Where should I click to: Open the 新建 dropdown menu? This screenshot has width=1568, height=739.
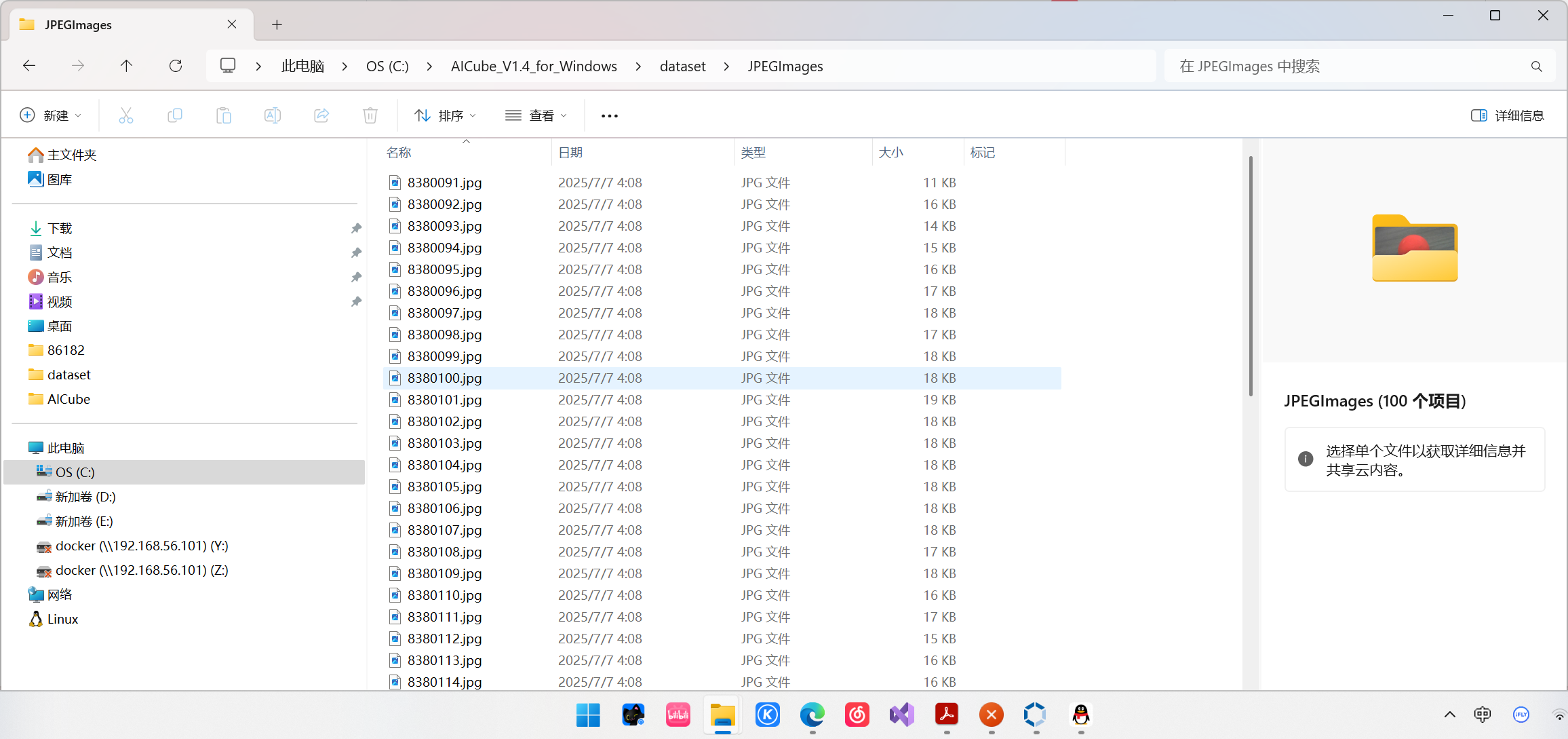(x=51, y=115)
